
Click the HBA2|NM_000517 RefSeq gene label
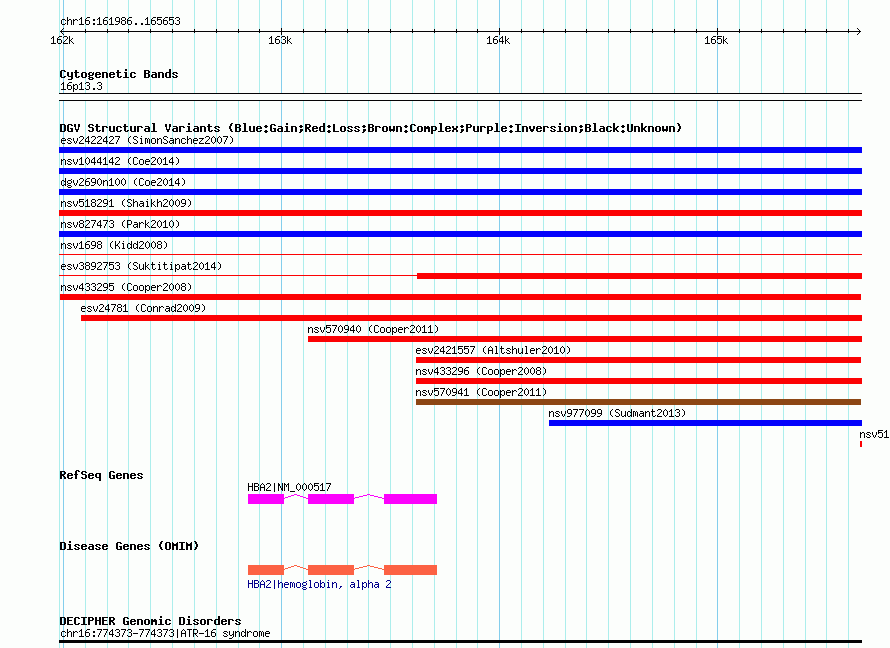click(x=289, y=487)
